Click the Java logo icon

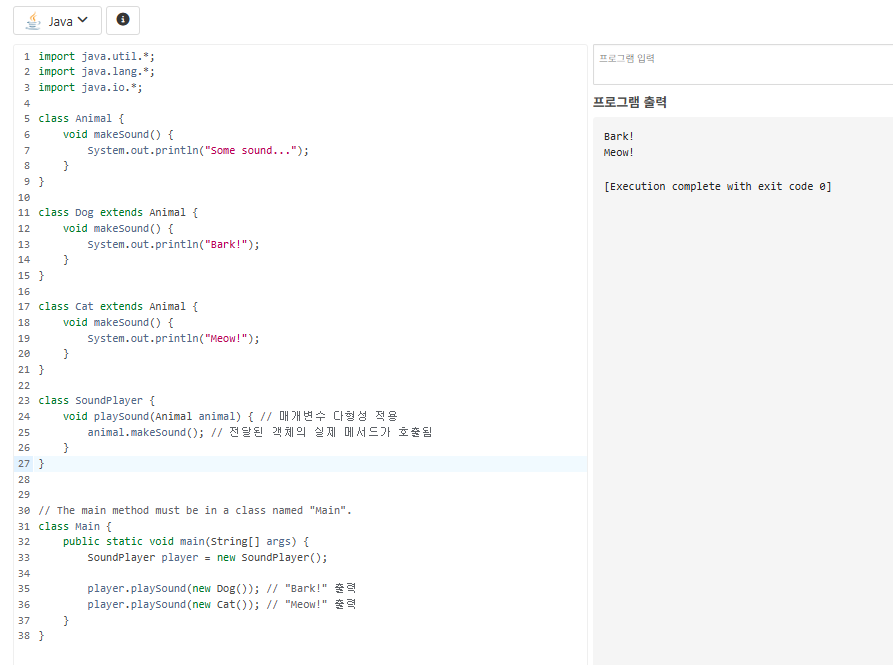click(33, 21)
